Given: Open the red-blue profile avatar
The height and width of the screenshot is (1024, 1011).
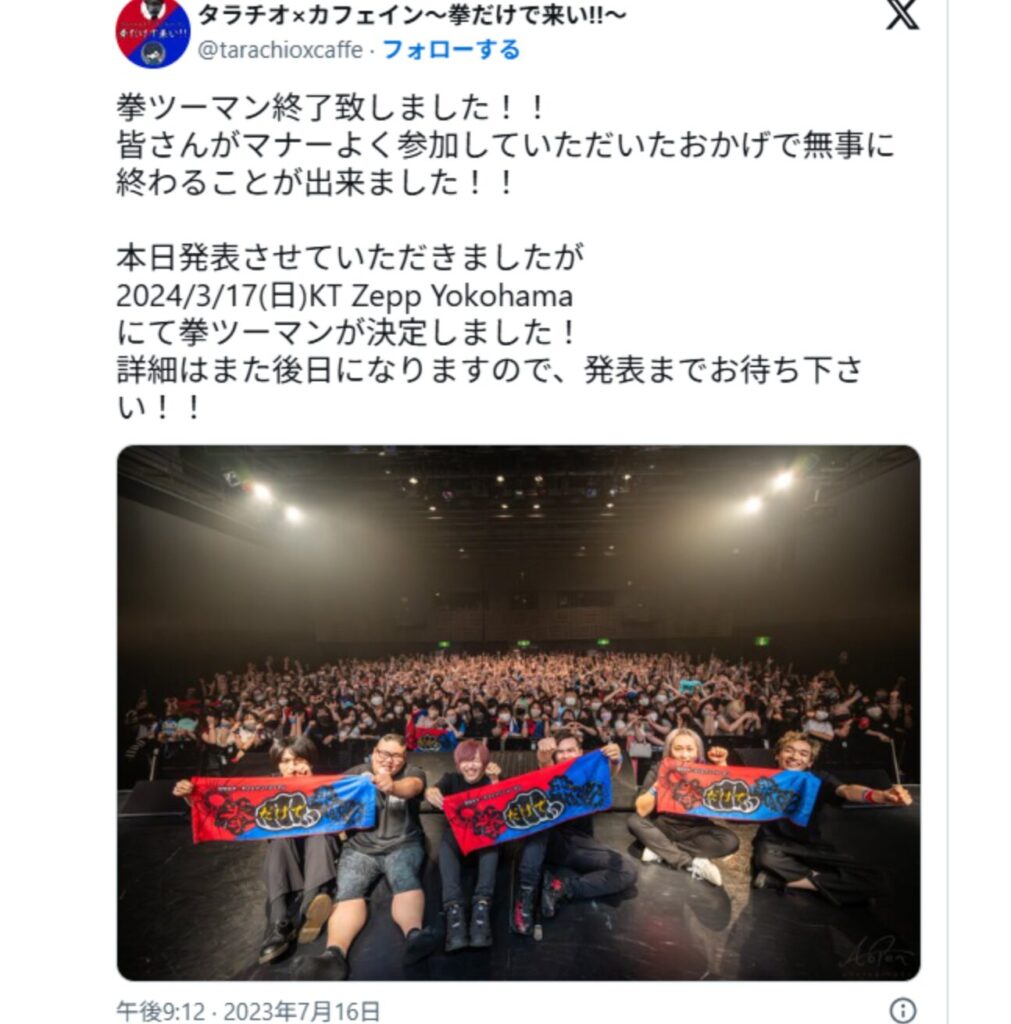Looking at the screenshot, I should 153,33.
